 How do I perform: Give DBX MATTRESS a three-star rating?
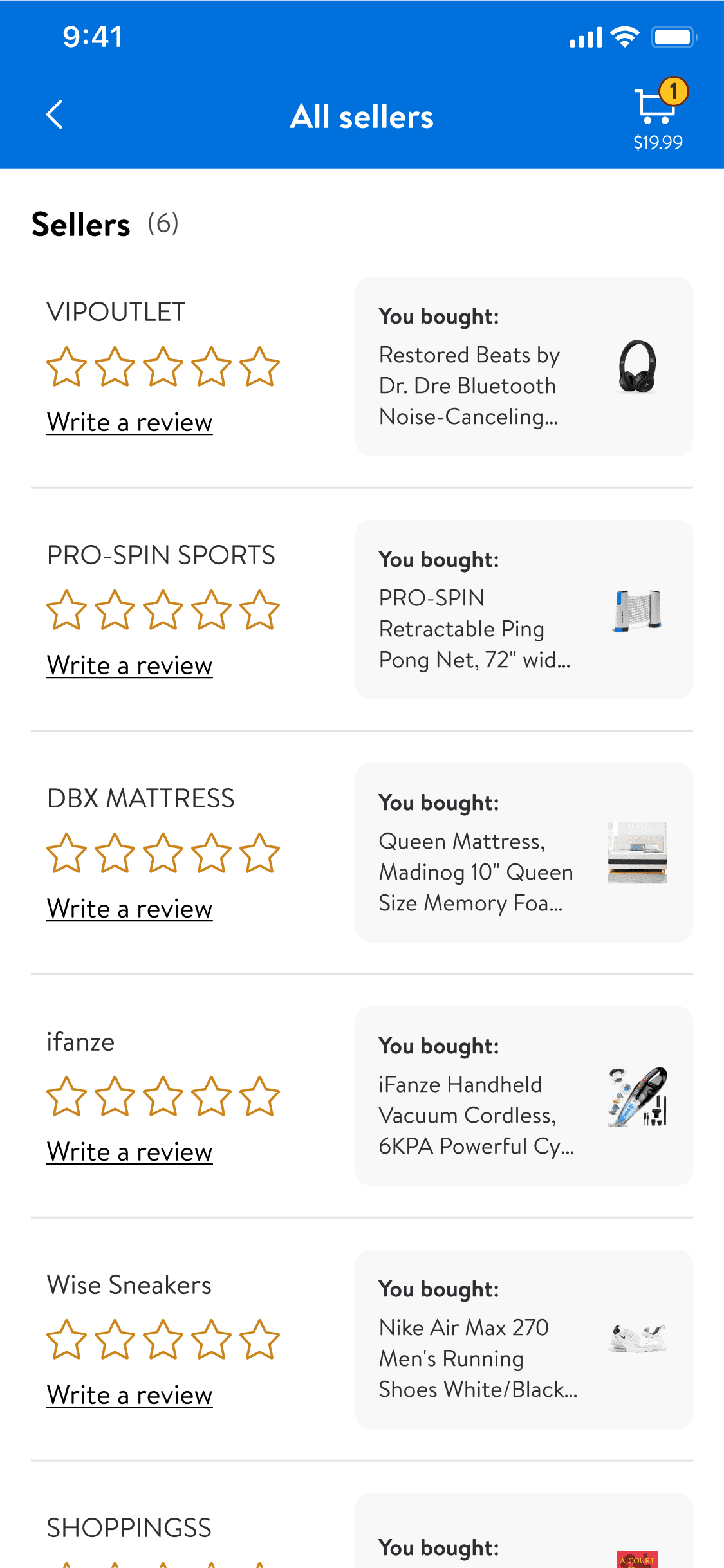point(163,853)
